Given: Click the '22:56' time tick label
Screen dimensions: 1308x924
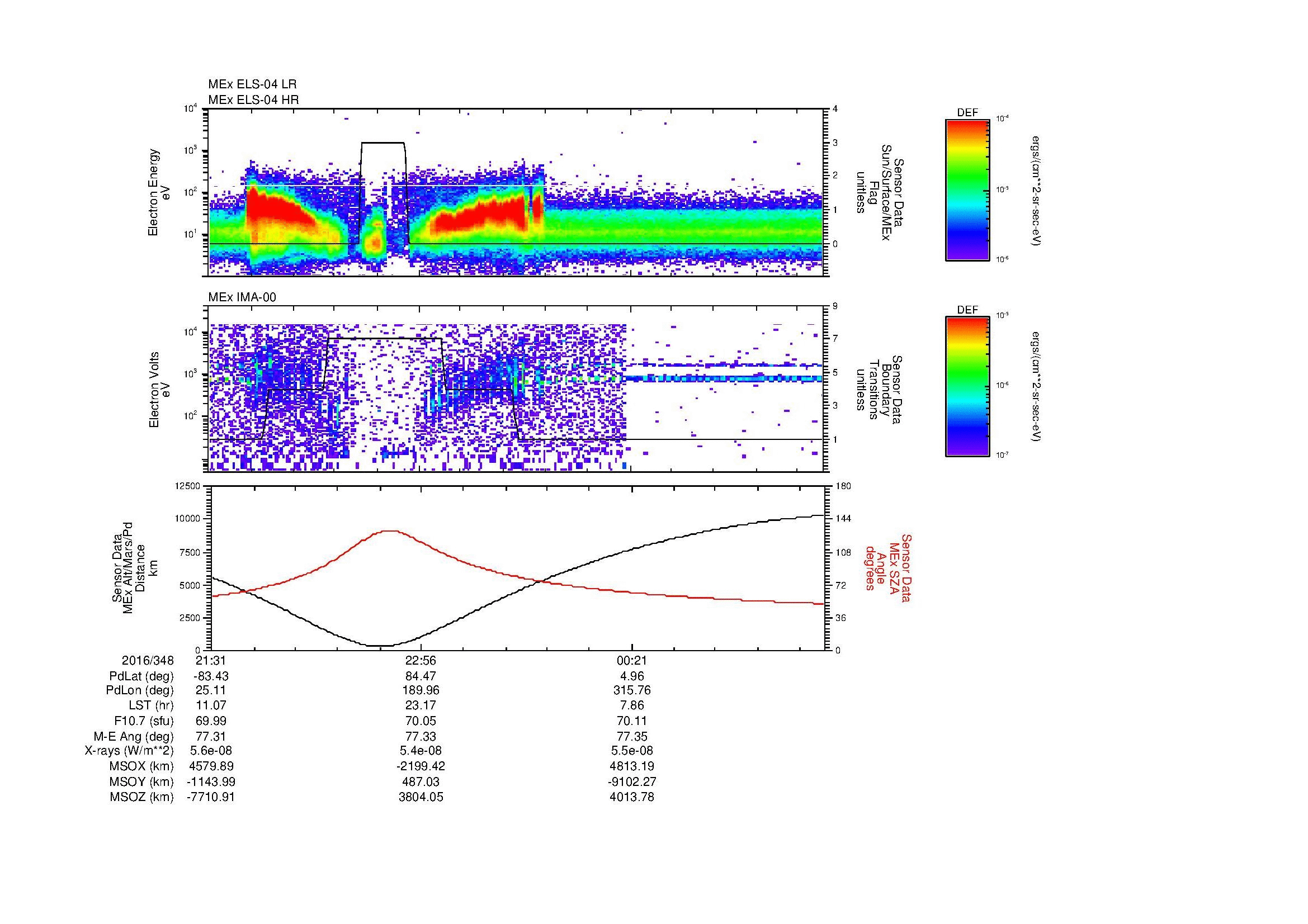Looking at the screenshot, I should pos(421,660).
